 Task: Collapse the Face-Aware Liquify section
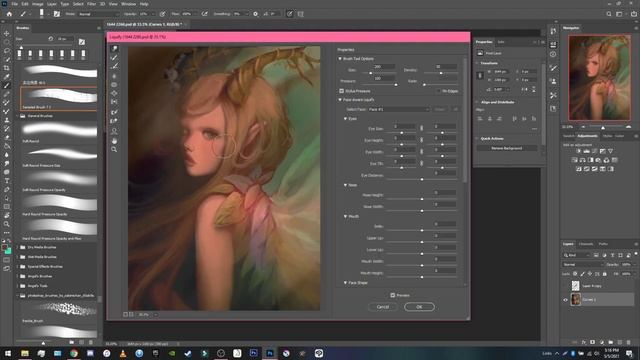(x=340, y=100)
